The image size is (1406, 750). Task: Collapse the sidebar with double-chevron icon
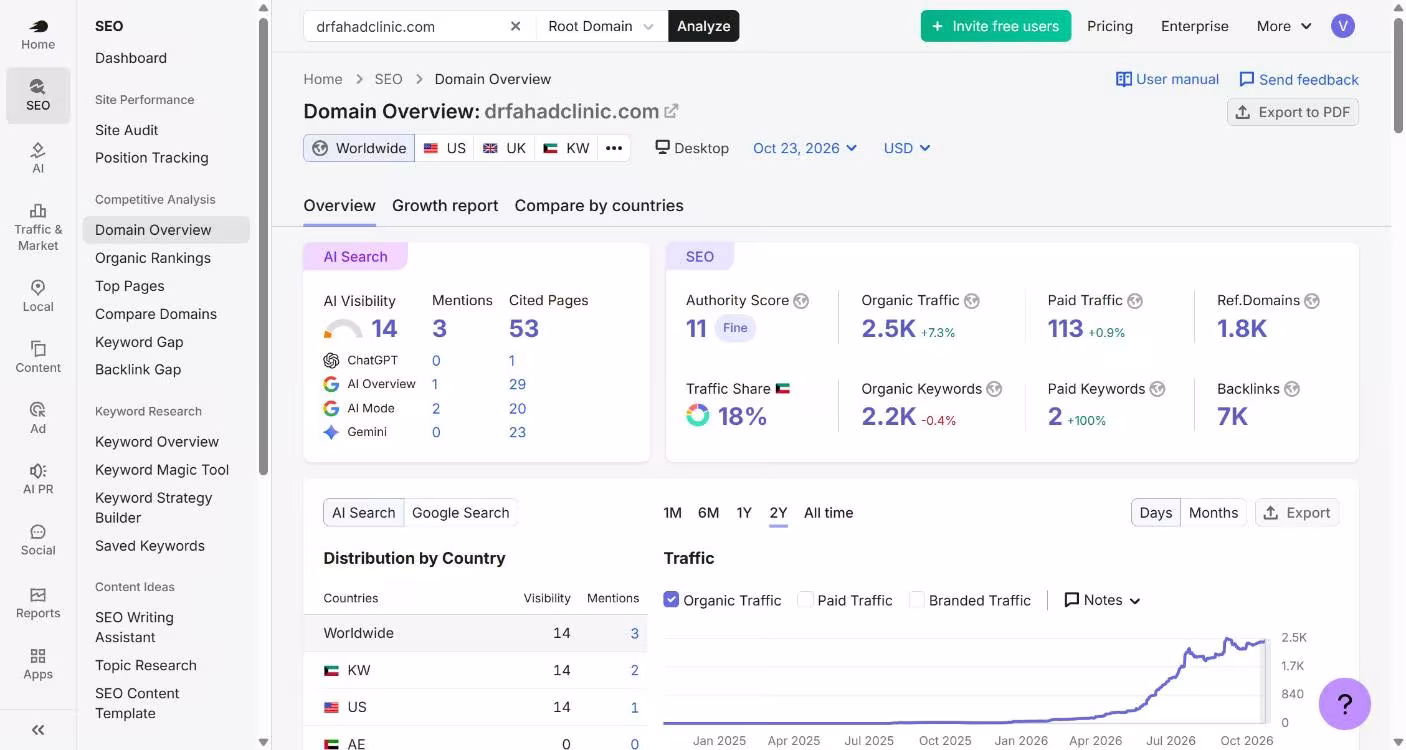click(38, 730)
